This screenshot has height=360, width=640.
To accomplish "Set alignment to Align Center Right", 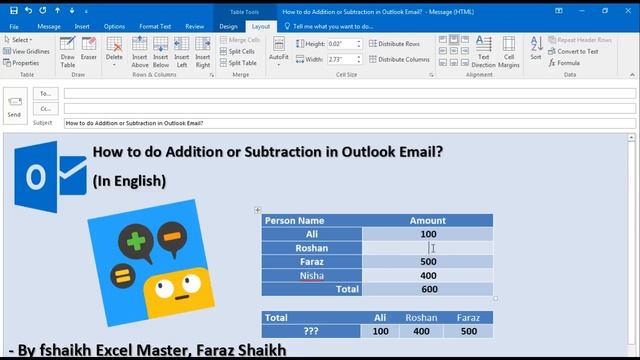I will (x=465, y=51).
